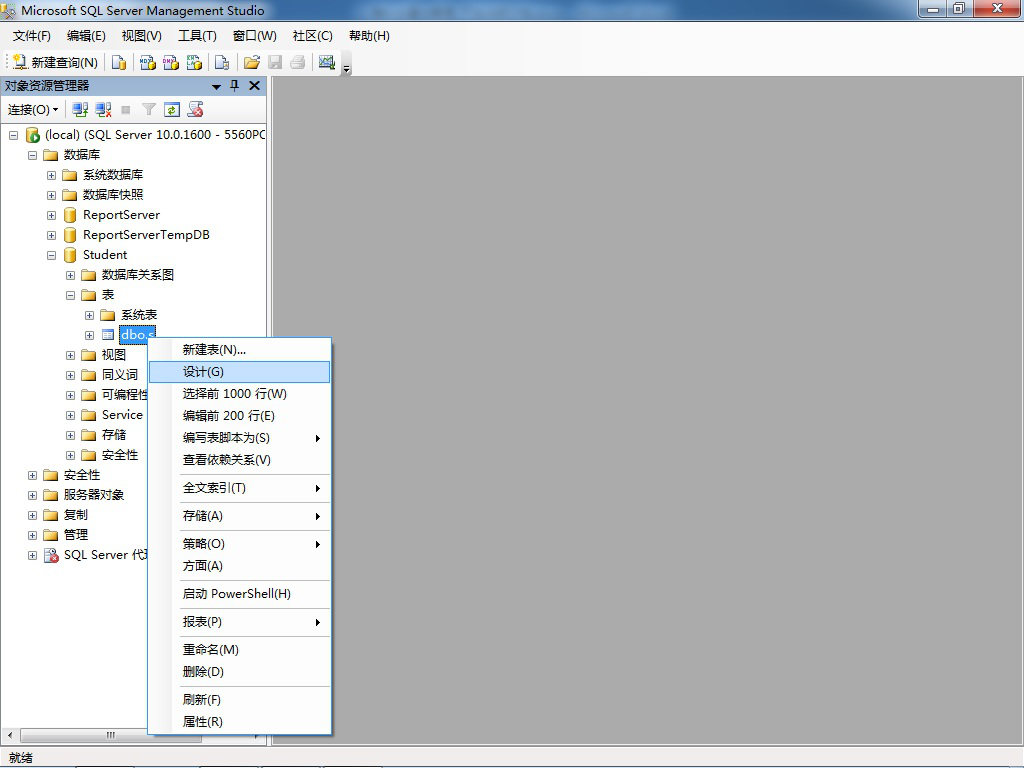This screenshot has width=1024, height=768.
Task: Choose 查看依赖关系(V) menu entry
Action: coord(240,460)
